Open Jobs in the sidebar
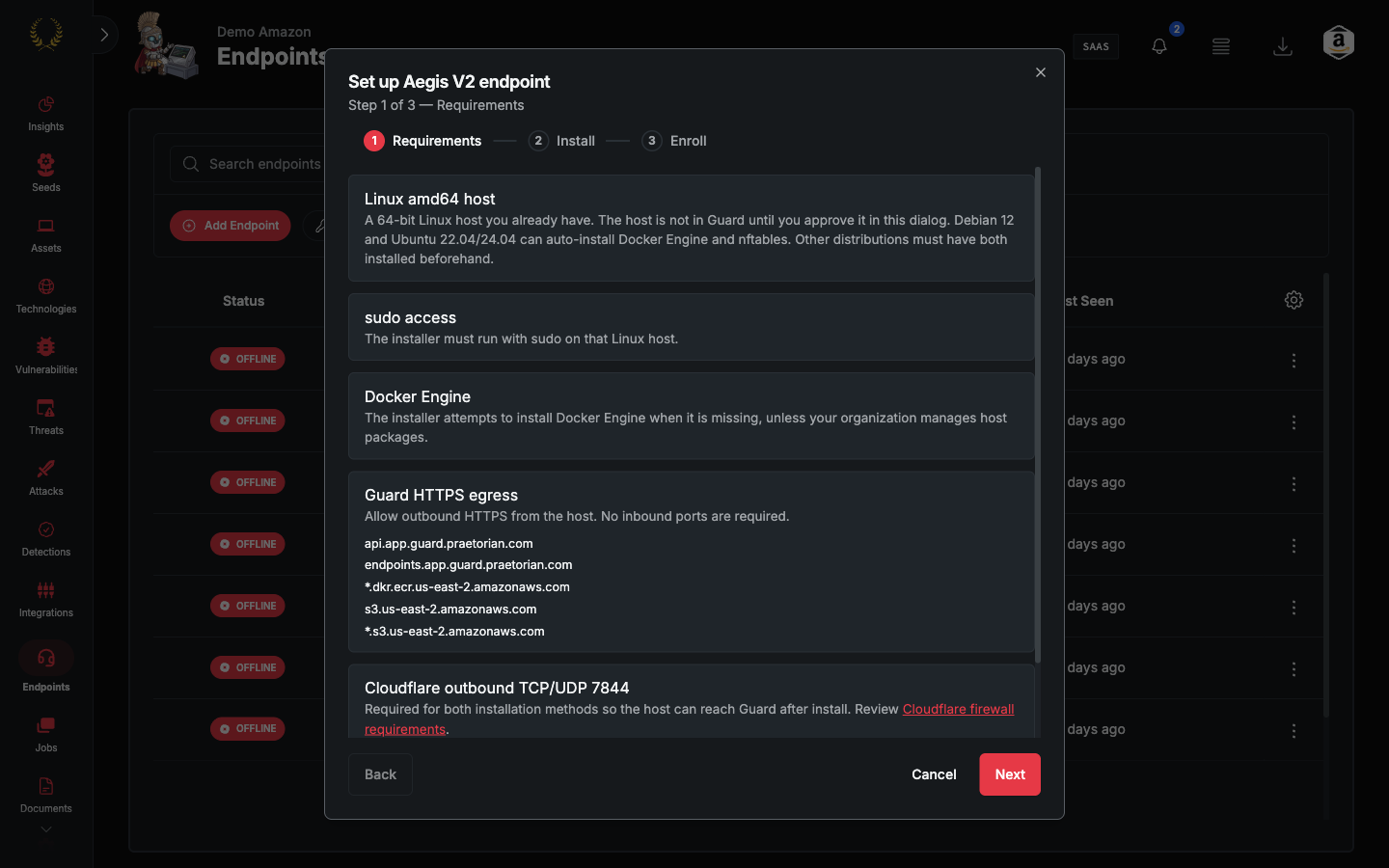The image size is (1389, 868). (45, 735)
